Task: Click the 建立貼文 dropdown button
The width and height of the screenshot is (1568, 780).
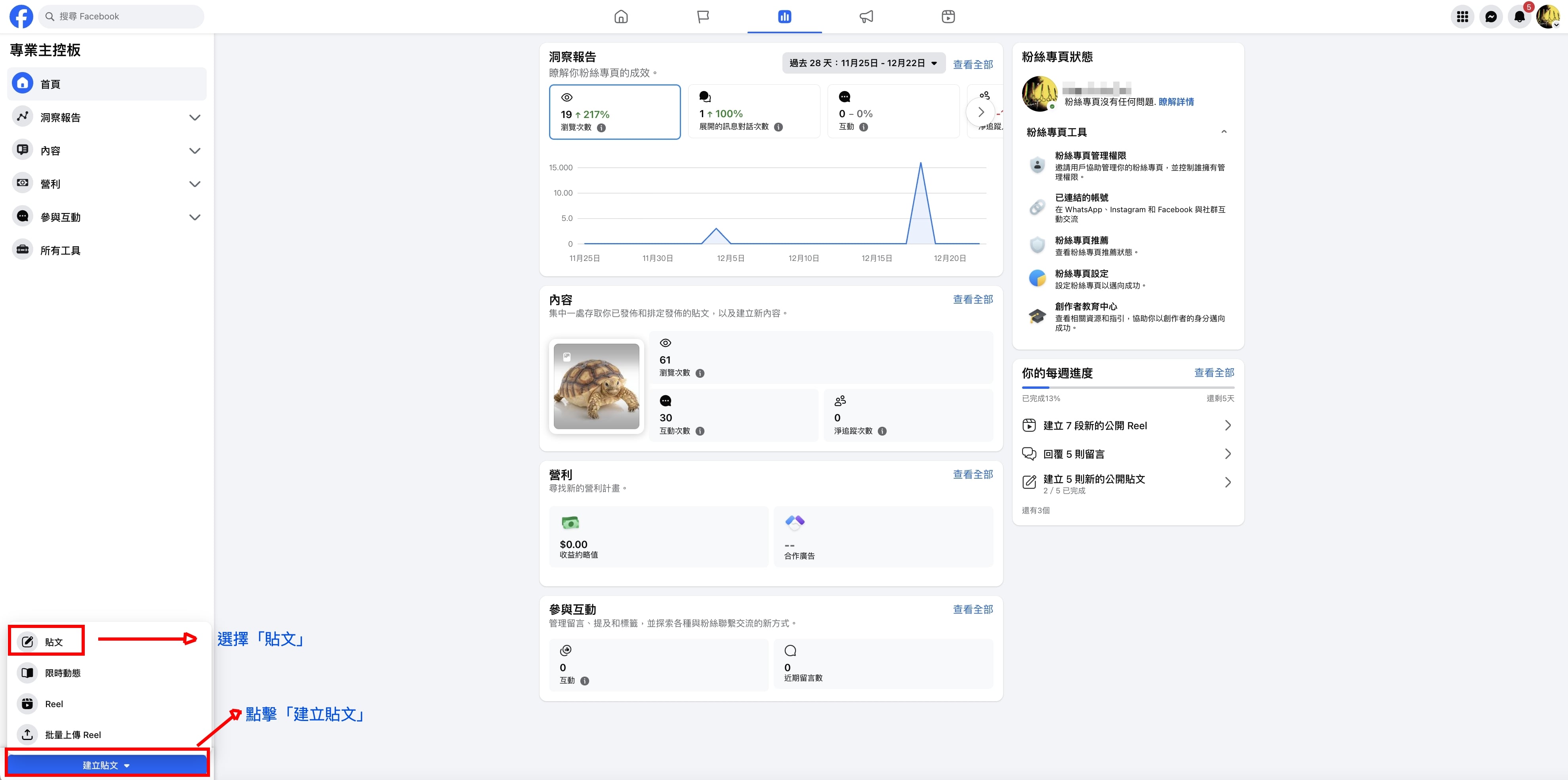Action: click(x=107, y=765)
